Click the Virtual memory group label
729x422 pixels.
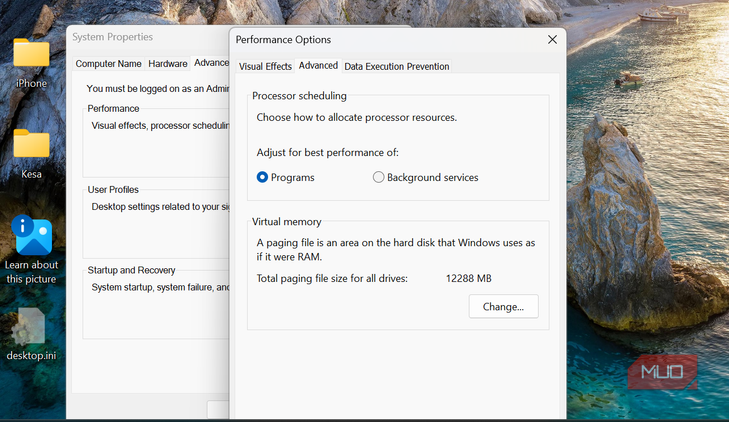(x=286, y=222)
